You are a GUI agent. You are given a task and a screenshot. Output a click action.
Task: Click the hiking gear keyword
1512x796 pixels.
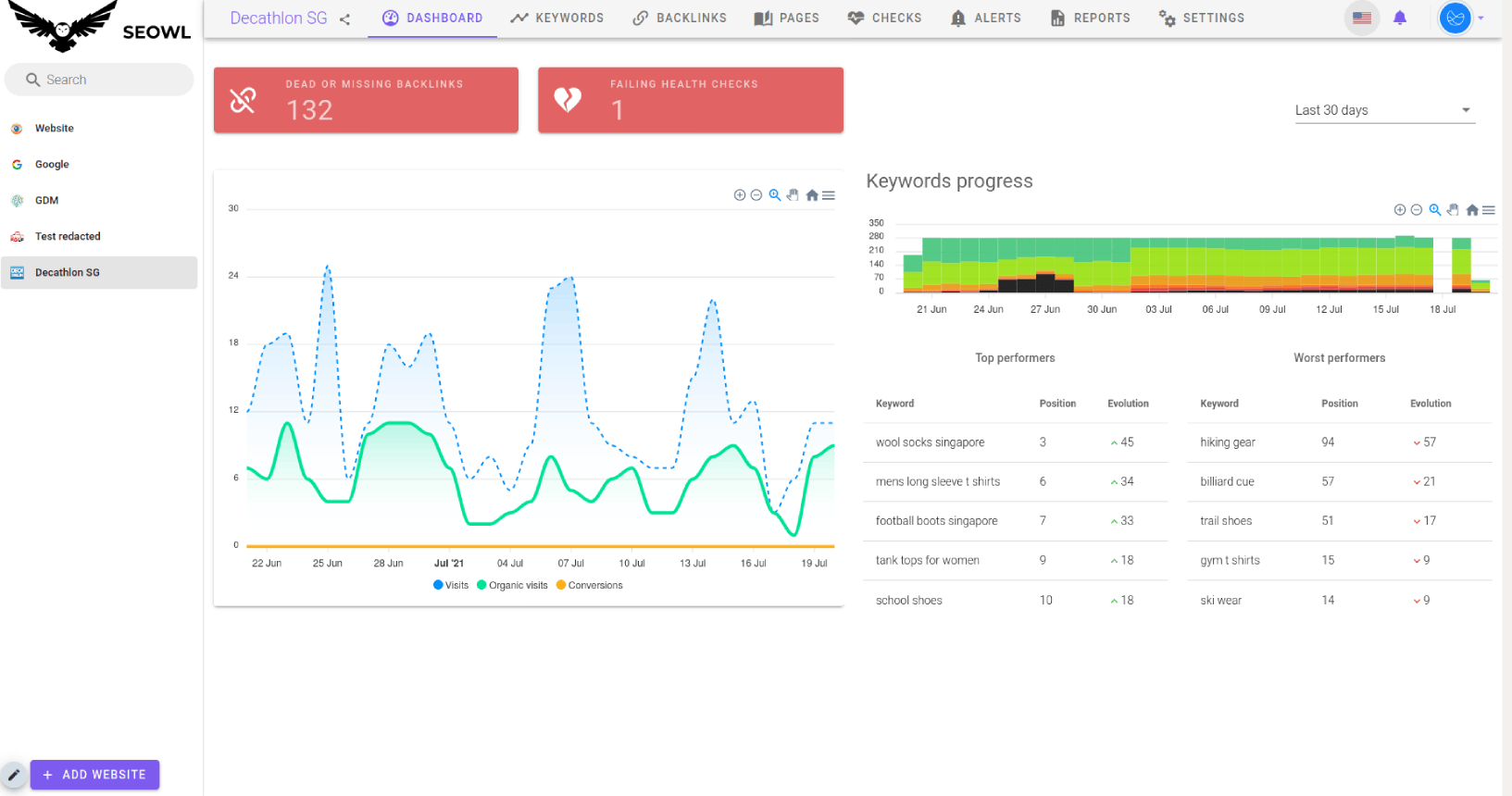[1227, 442]
